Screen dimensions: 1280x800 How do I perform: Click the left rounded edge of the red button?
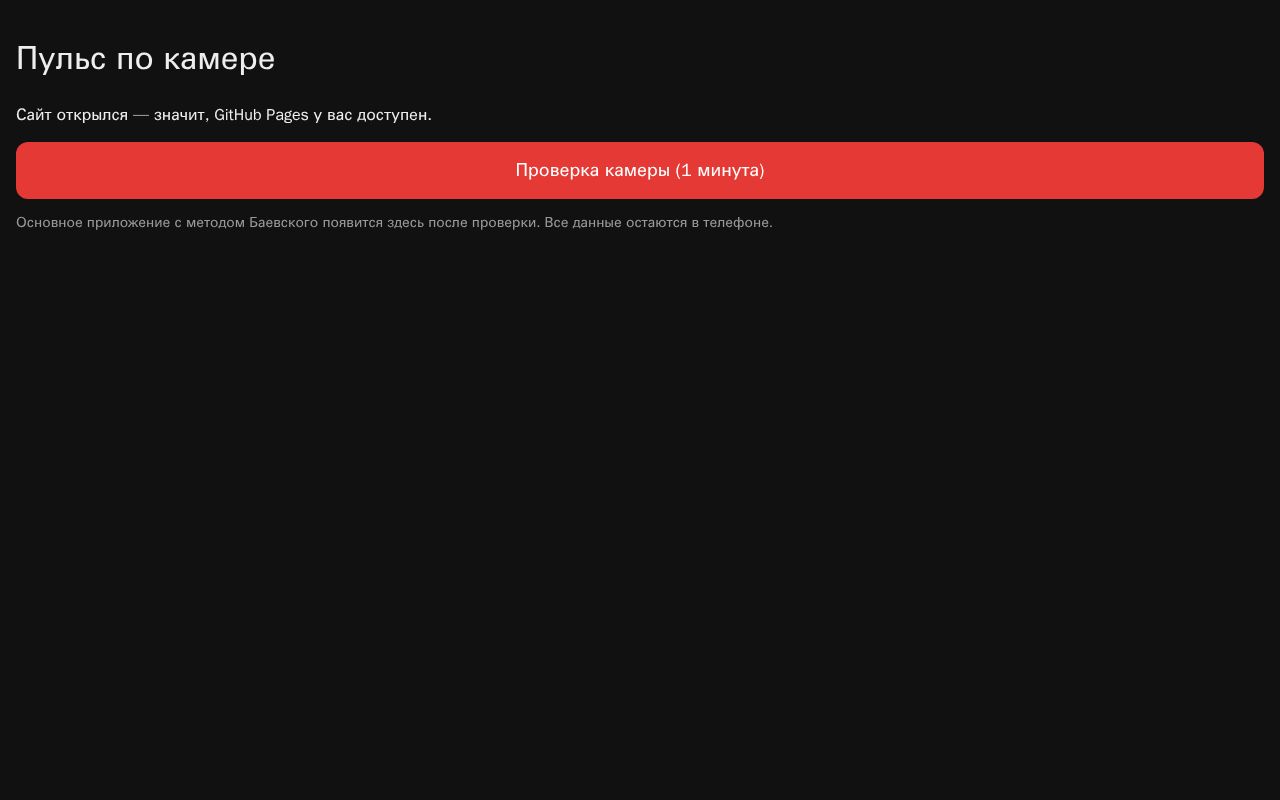[x=24, y=170]
